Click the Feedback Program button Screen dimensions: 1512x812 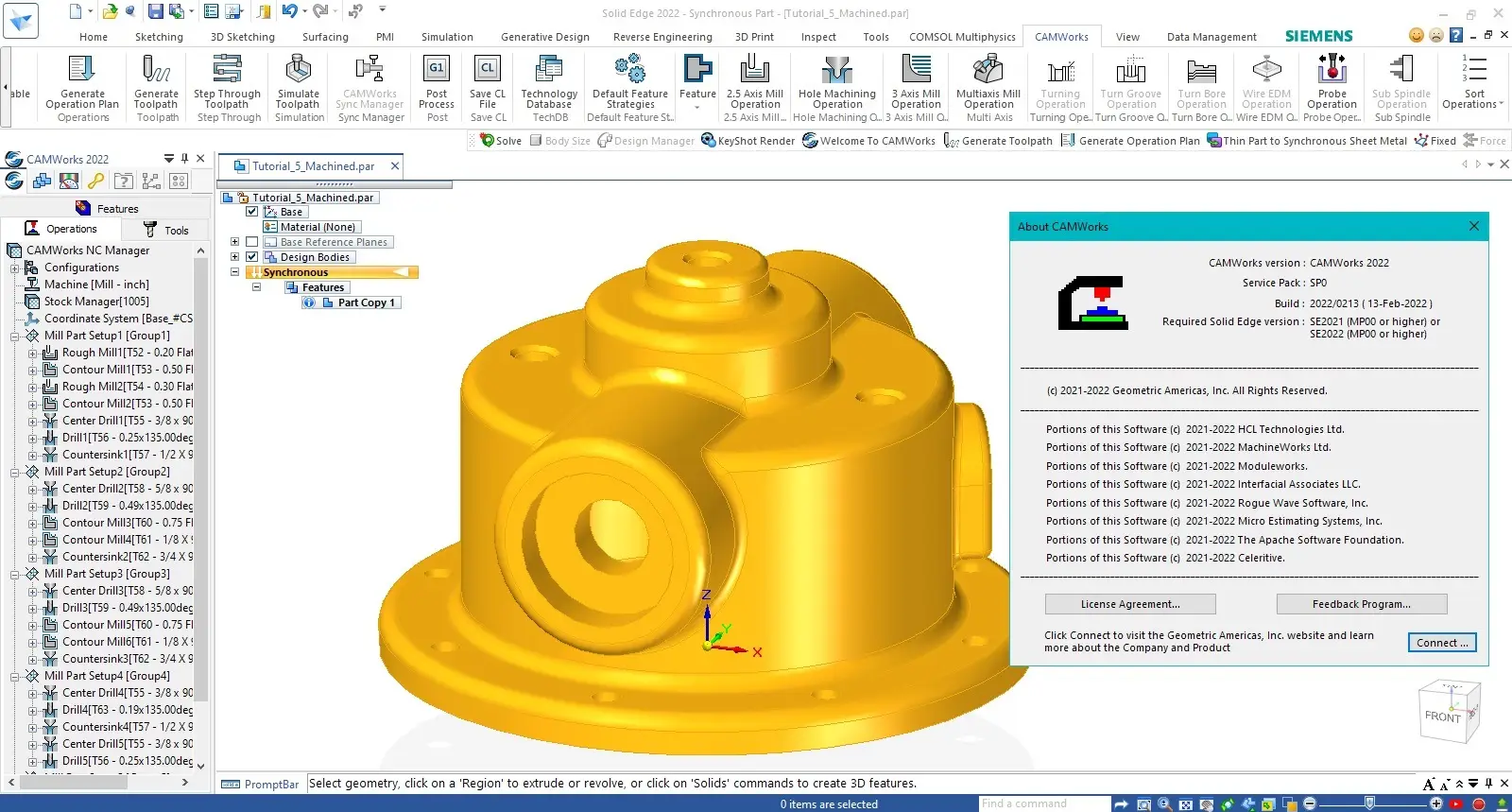click(x=1362, y=604)
